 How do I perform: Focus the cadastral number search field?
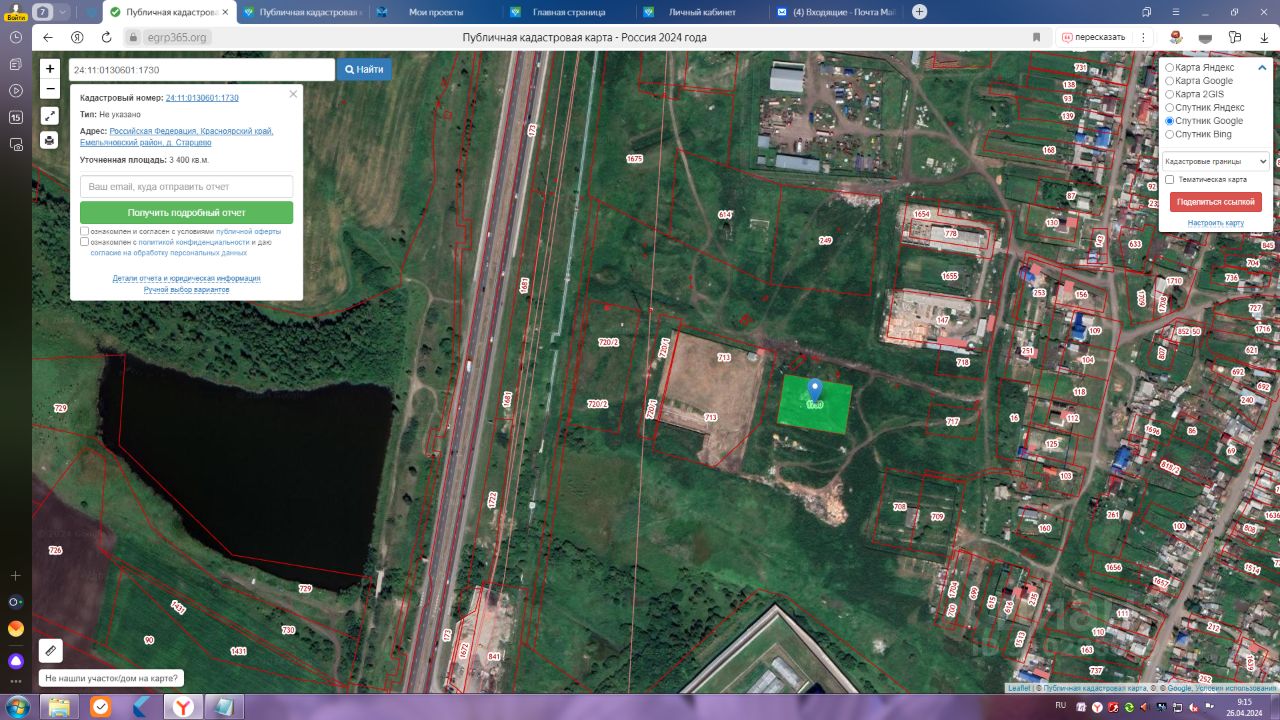point(201,69)
